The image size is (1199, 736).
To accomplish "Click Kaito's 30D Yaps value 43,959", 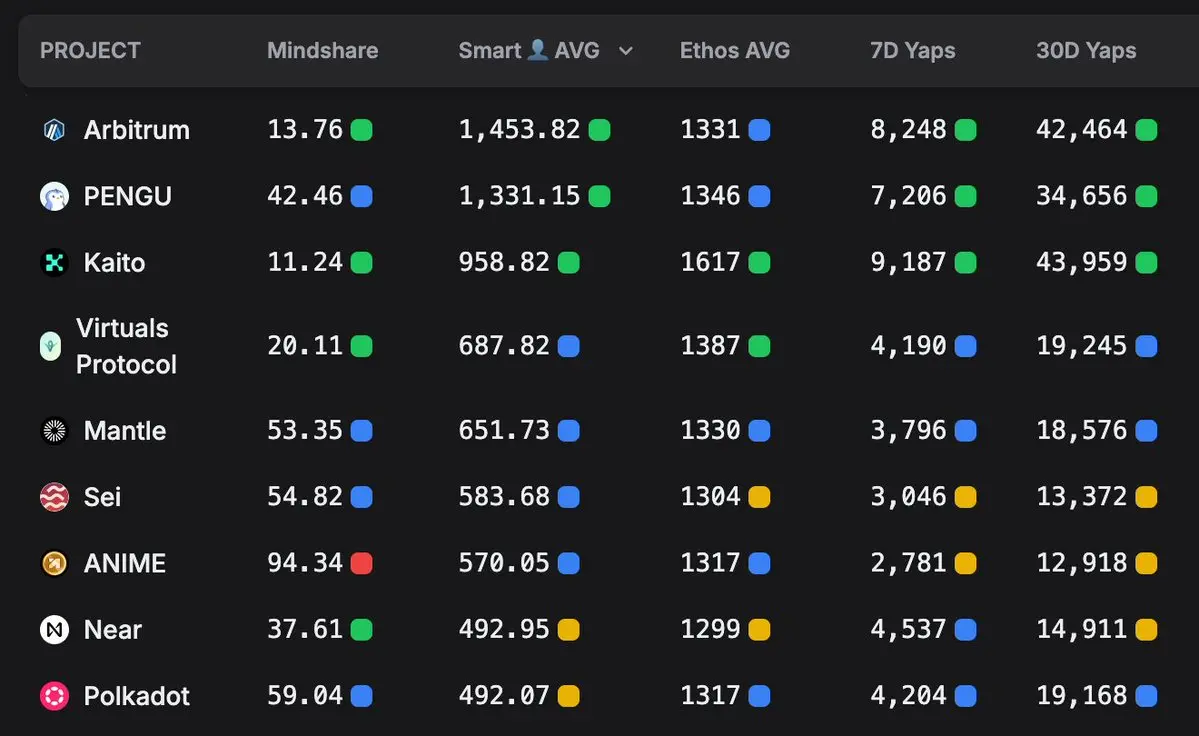I will click(x=1081, y=263).
